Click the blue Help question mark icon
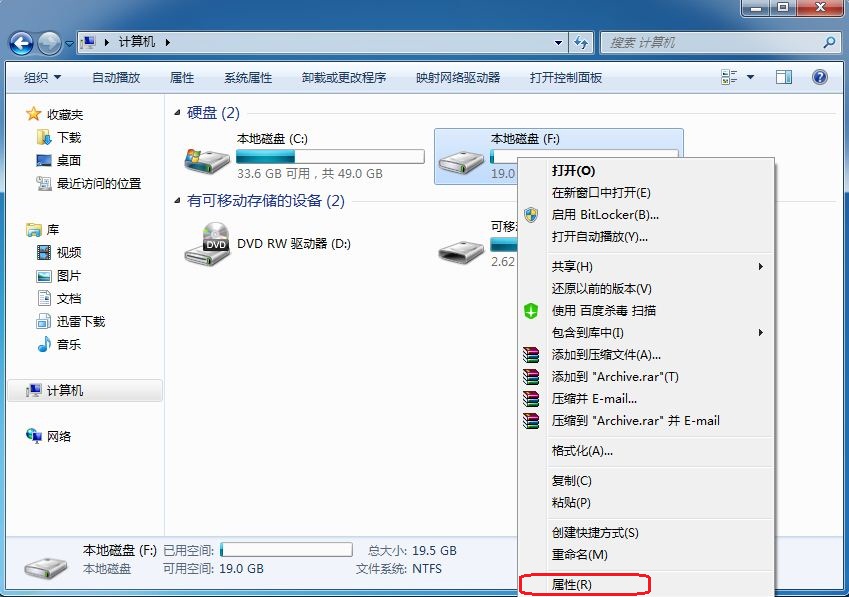 click(x=818, y=77)
